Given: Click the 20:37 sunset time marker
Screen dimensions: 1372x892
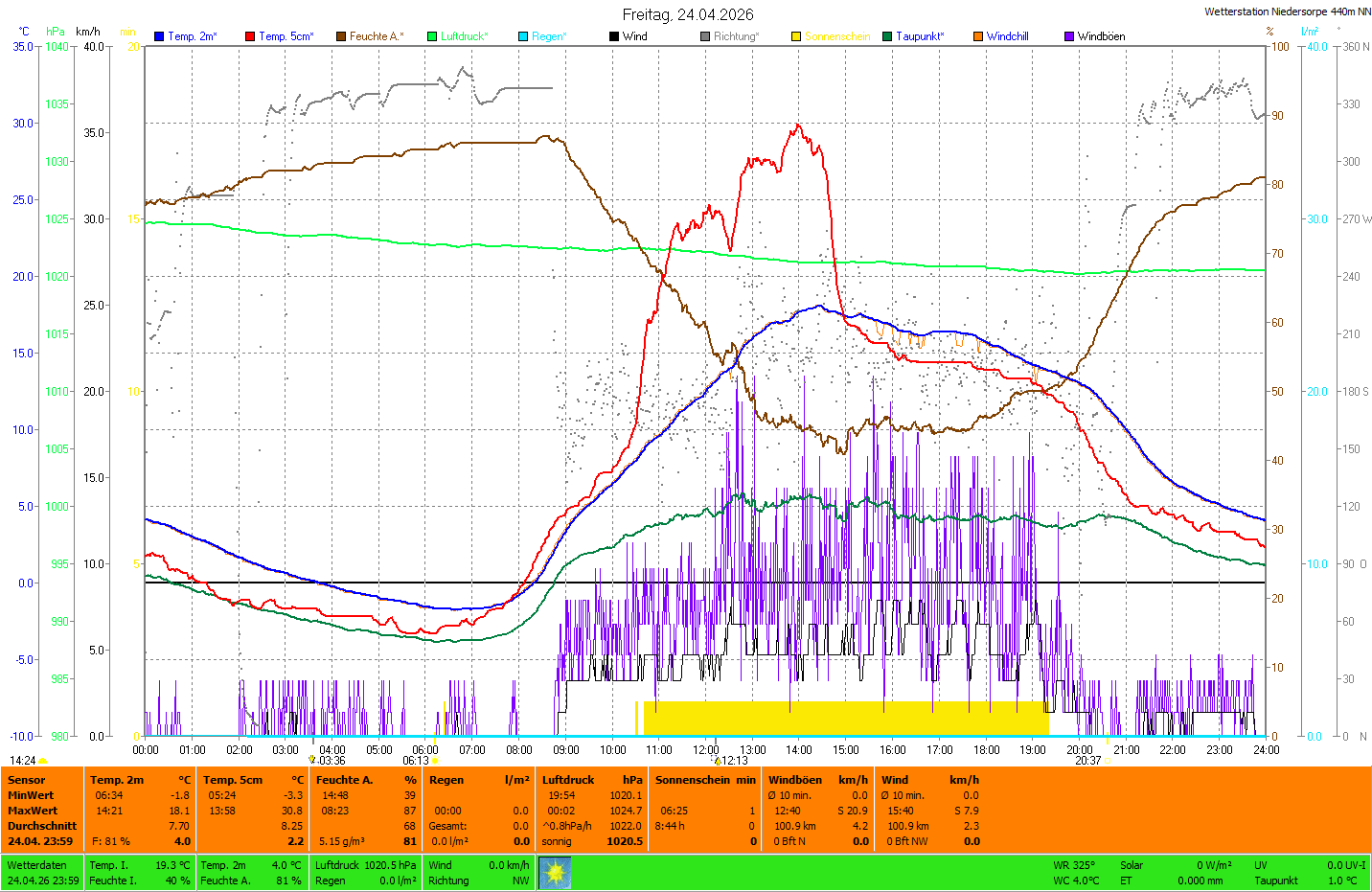Looking at the screenshot, I should click(1087, 761).
